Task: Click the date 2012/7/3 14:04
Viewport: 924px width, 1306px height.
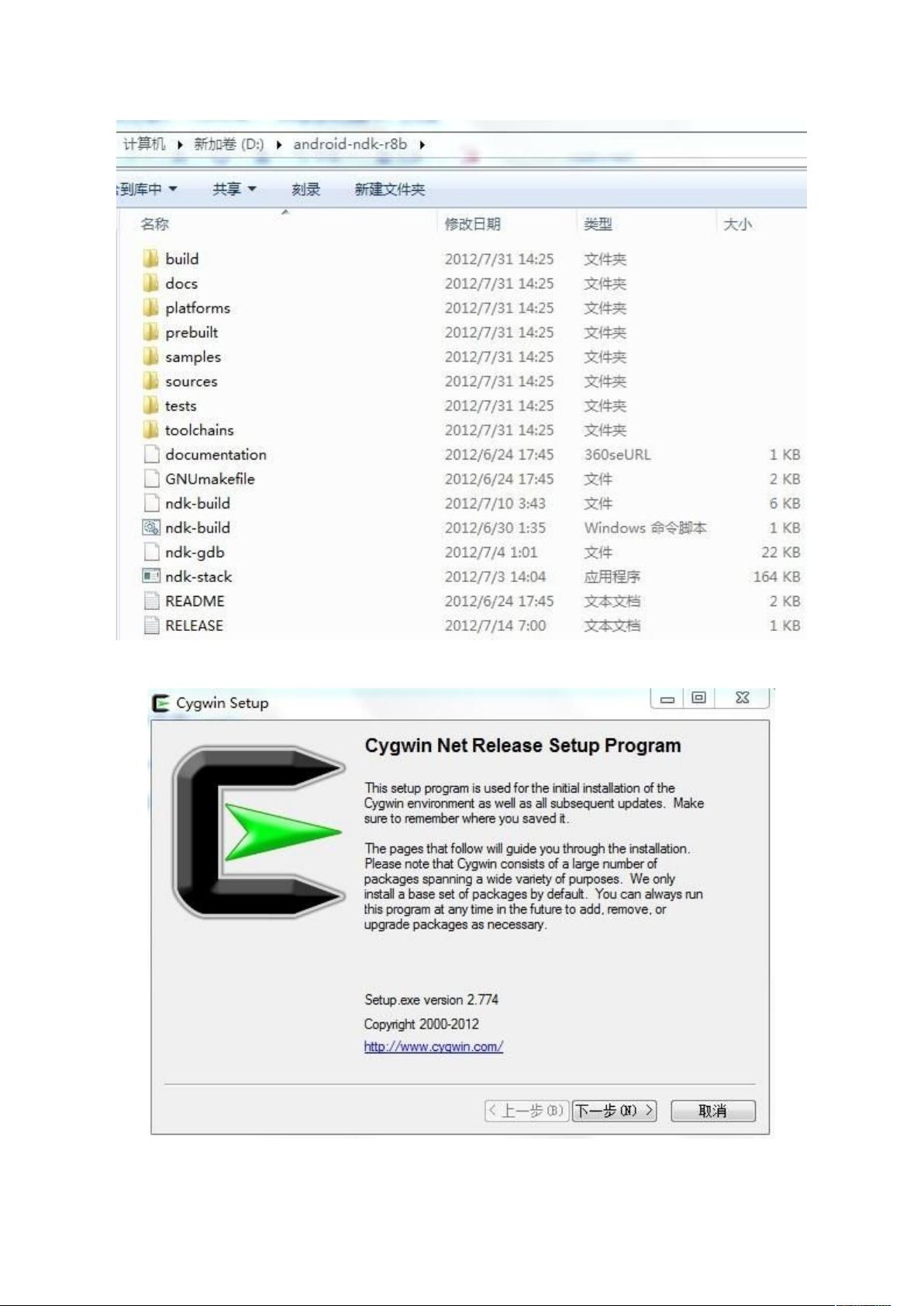Action: point(495,576)
